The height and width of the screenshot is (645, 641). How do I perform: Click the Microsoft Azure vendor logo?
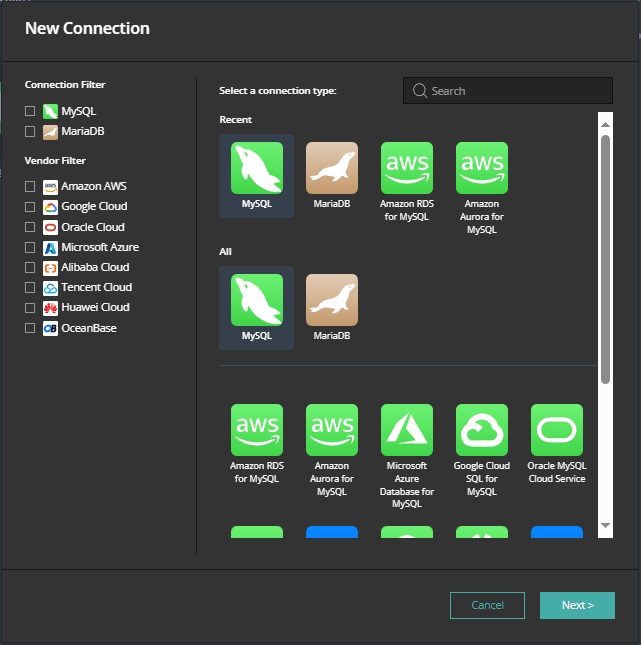[50, 248]
